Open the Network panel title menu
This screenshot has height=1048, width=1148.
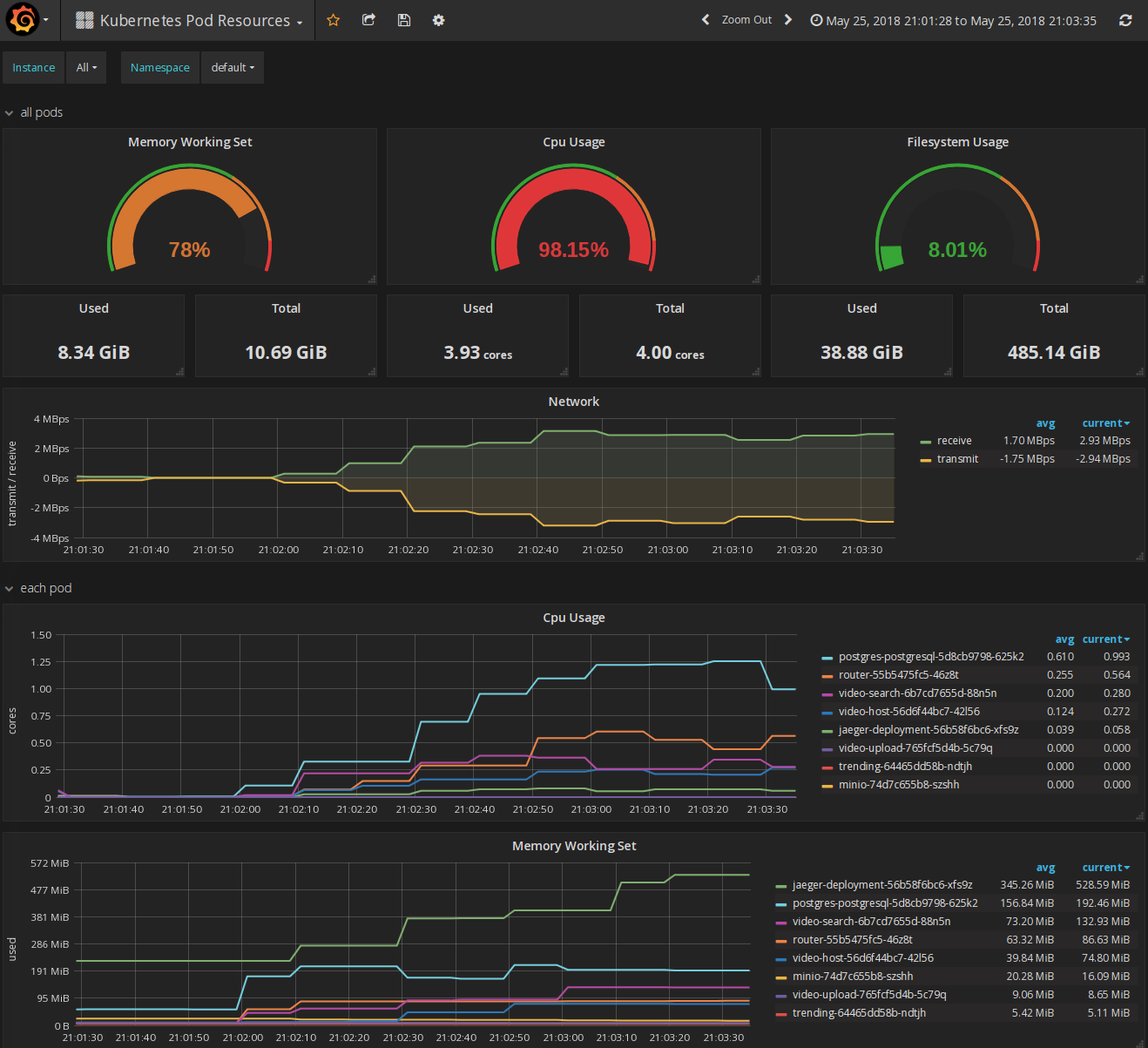tap(574, 402)
